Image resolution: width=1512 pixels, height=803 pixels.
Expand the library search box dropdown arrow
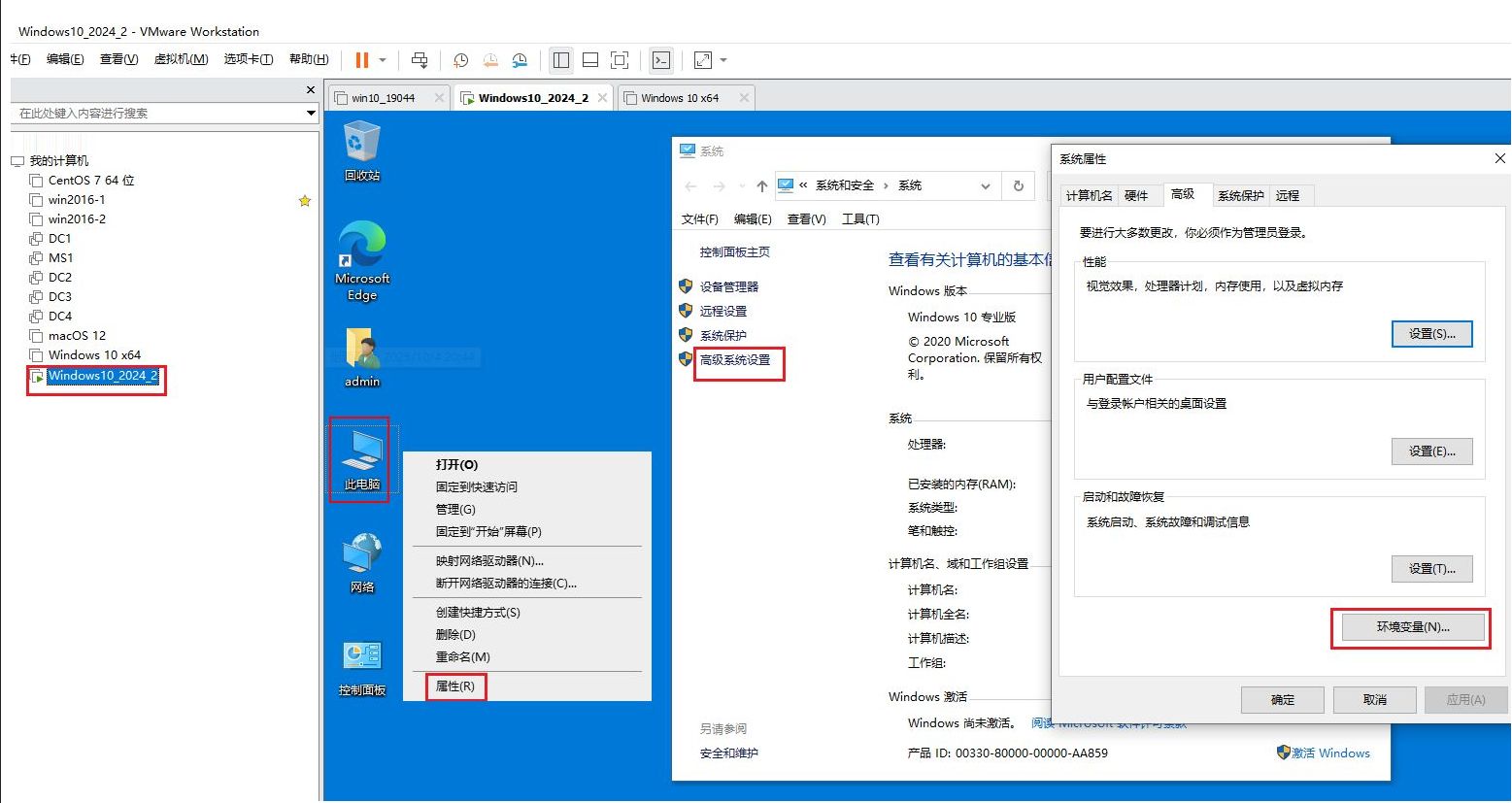[x=311, y=114]
